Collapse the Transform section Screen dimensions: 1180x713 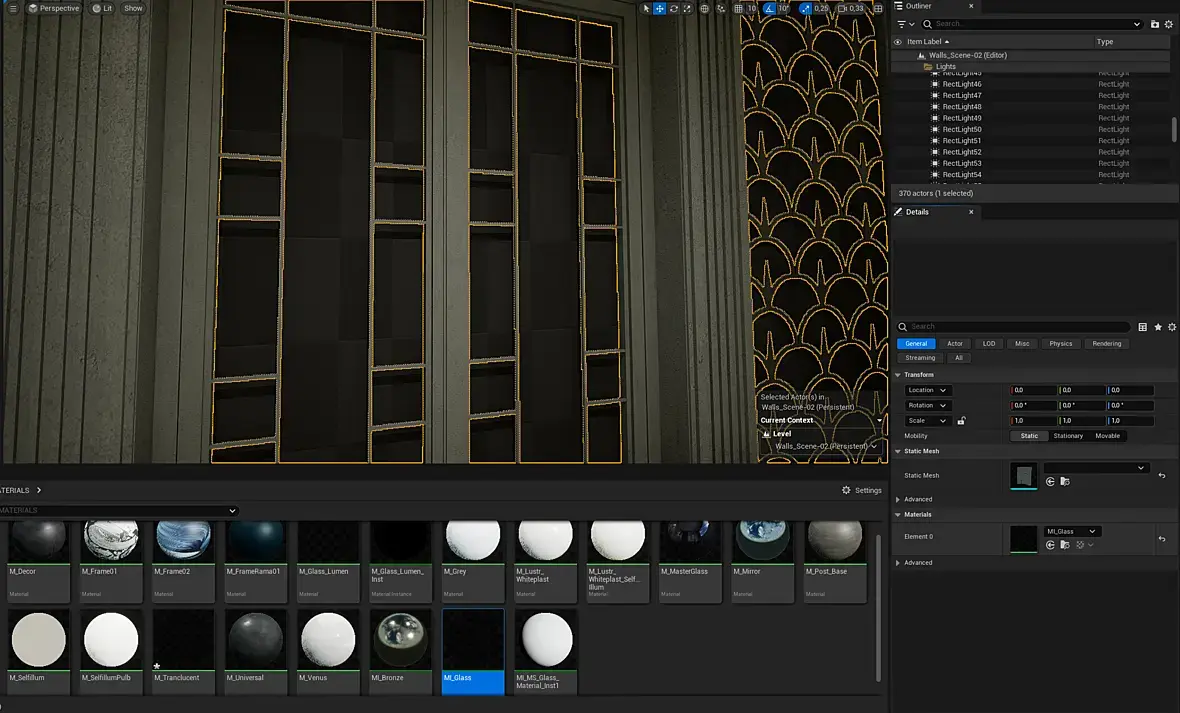pyautogui.click(x=898, y=375)
